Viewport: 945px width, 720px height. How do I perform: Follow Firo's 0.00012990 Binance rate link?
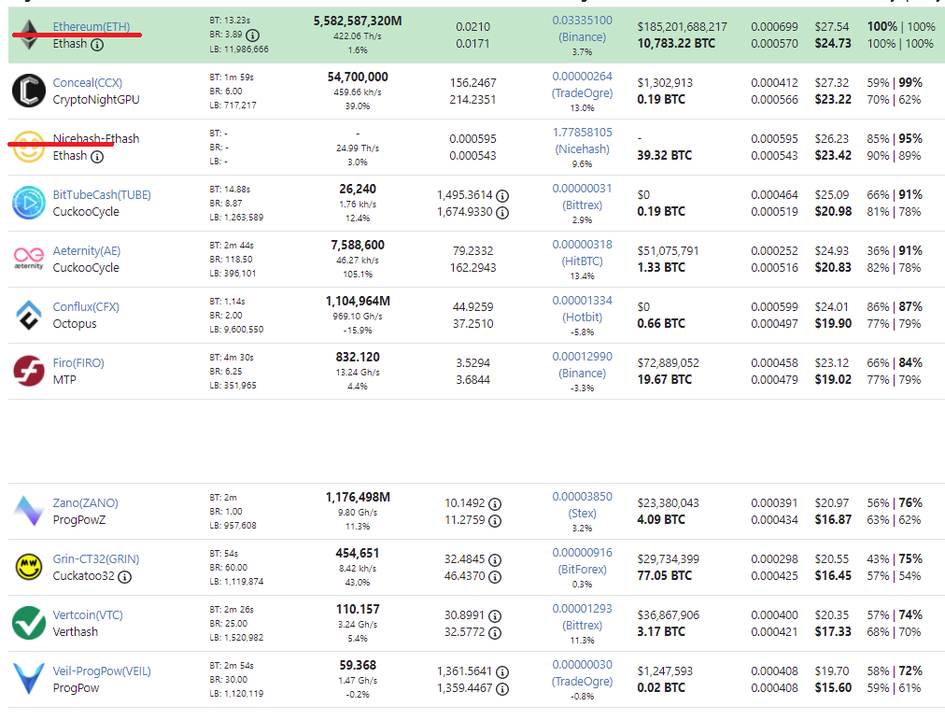coord(582,365)
